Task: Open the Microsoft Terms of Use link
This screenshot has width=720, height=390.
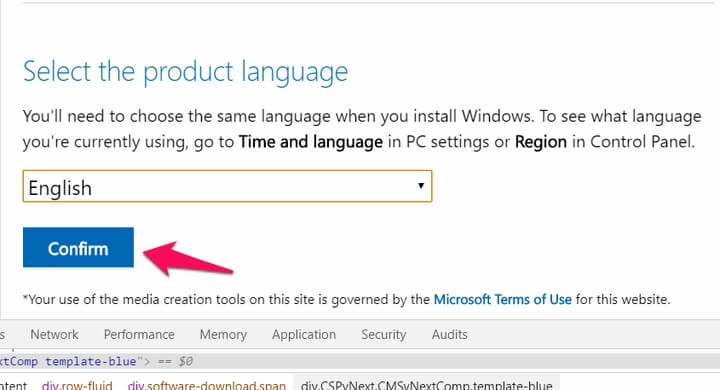Action: 502,300
